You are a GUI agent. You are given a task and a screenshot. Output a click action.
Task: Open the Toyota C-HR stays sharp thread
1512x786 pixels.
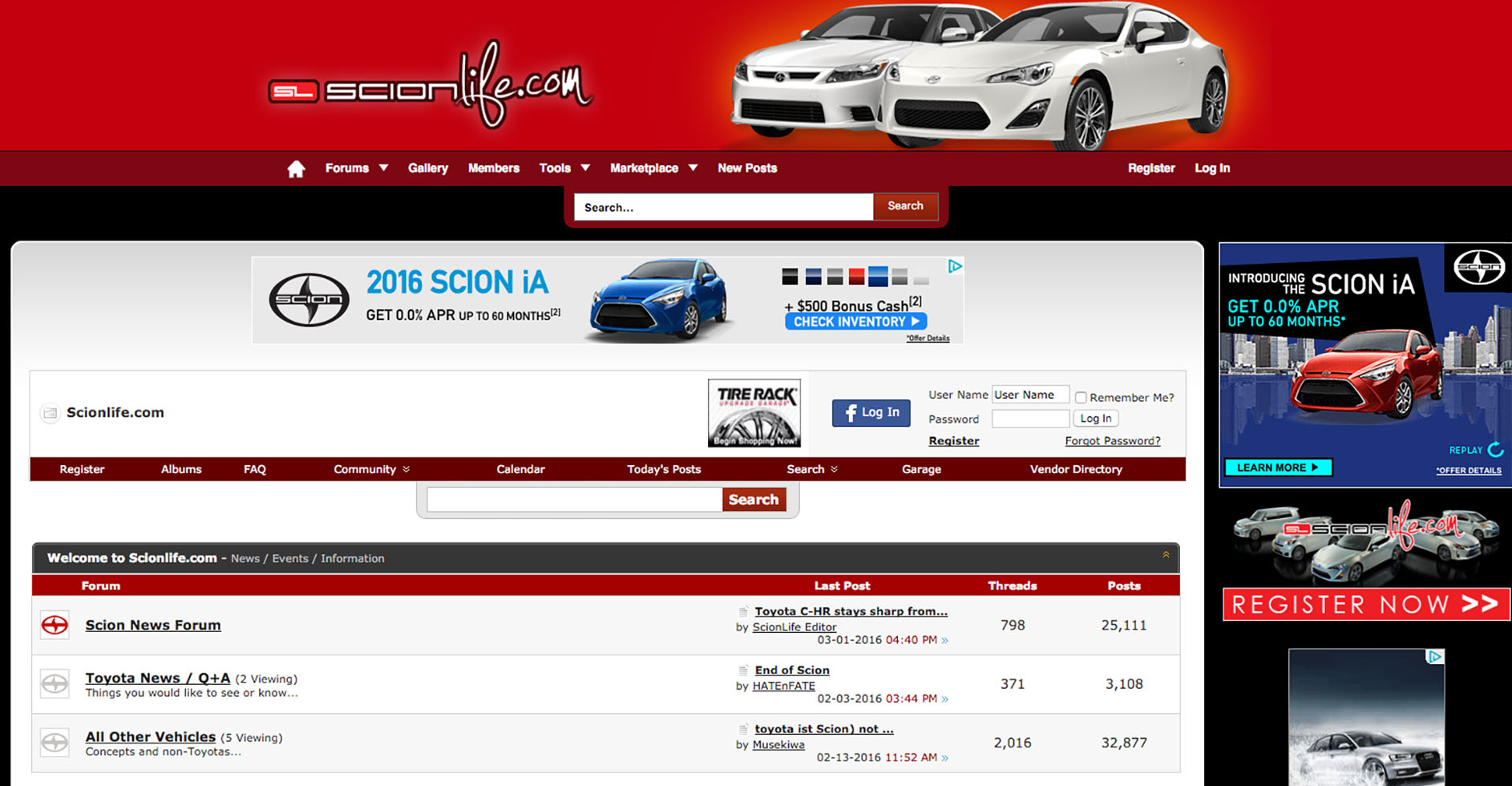[851, 611]
